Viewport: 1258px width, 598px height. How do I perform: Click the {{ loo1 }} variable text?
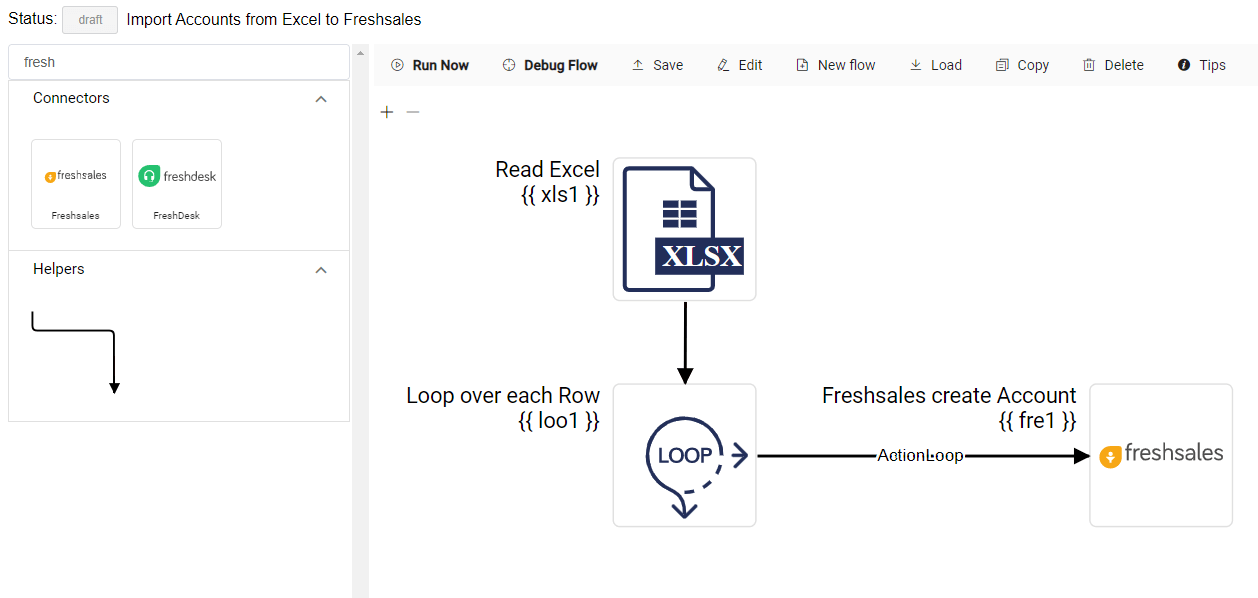pyautogui.click(x=559, y=421)
